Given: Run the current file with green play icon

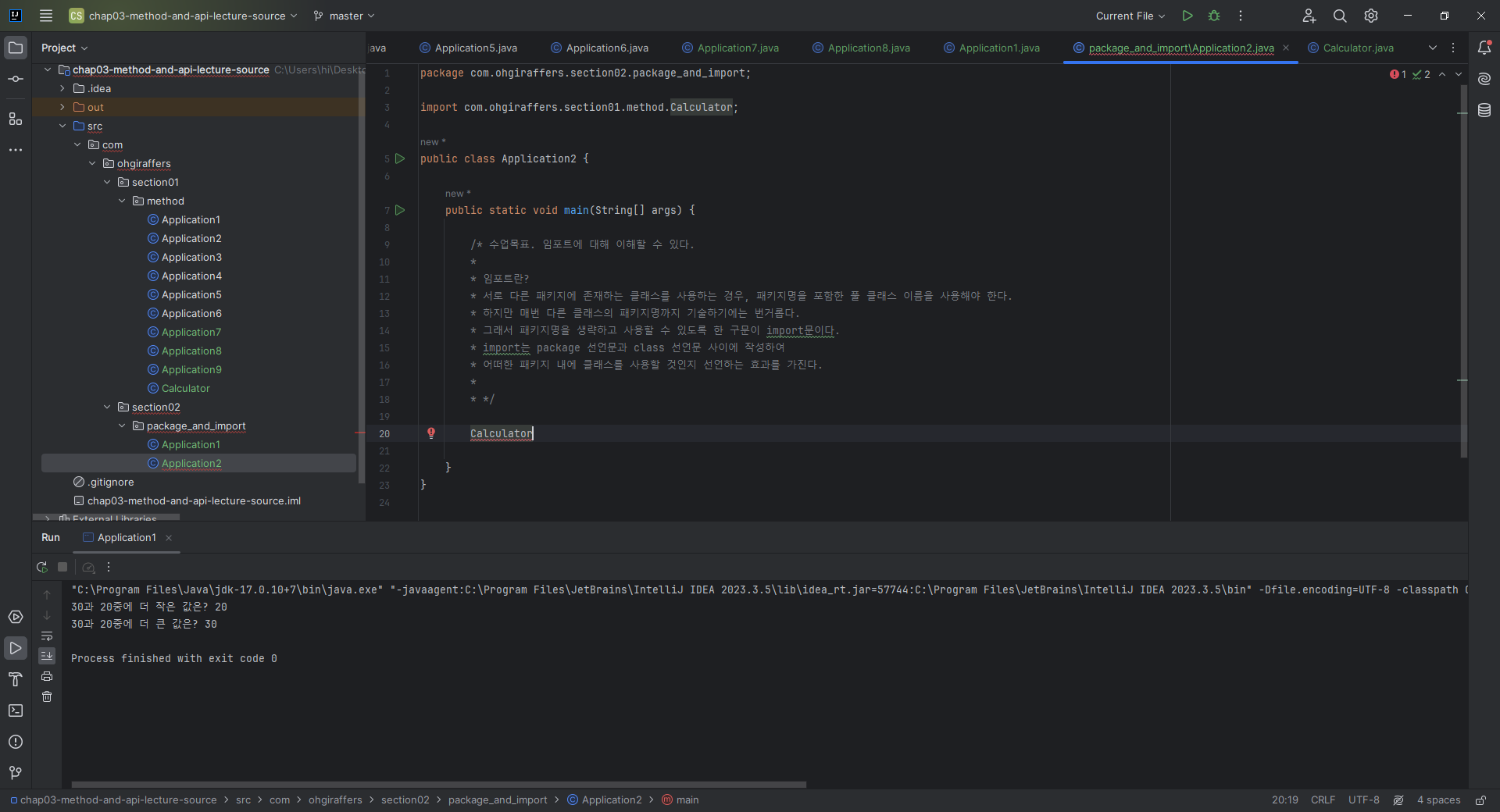Looking at the screenshot, I should 1187,16.
